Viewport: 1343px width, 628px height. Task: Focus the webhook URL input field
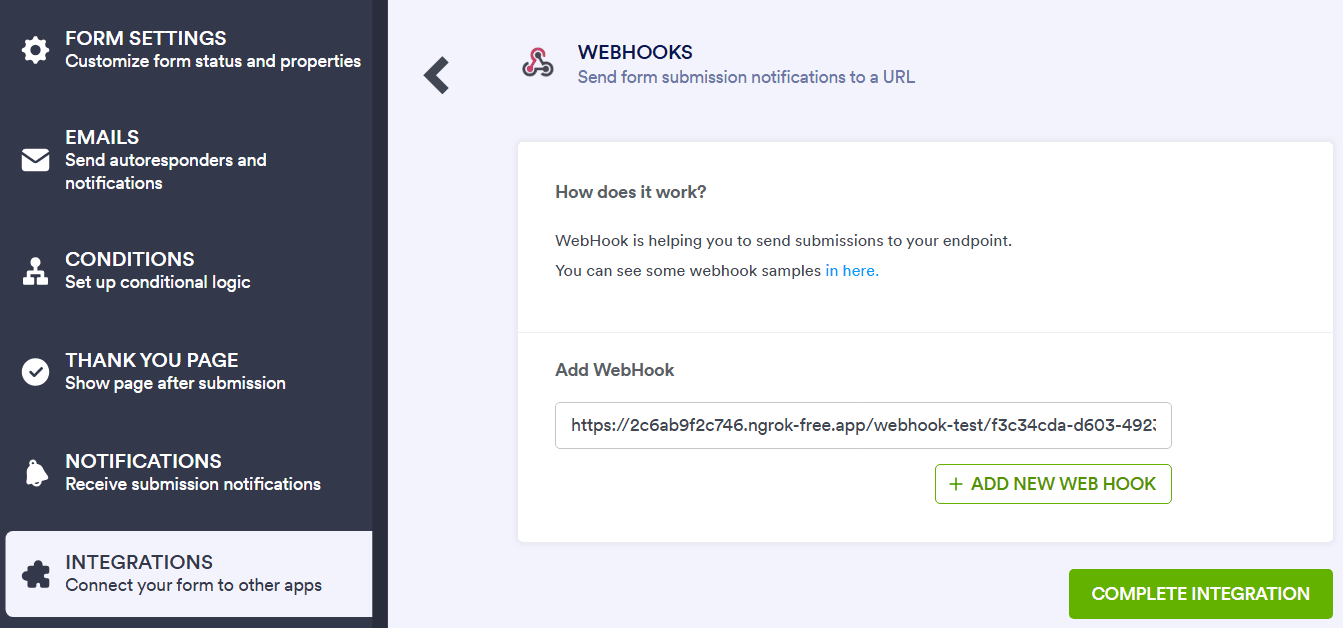click(x=862, y=425)
